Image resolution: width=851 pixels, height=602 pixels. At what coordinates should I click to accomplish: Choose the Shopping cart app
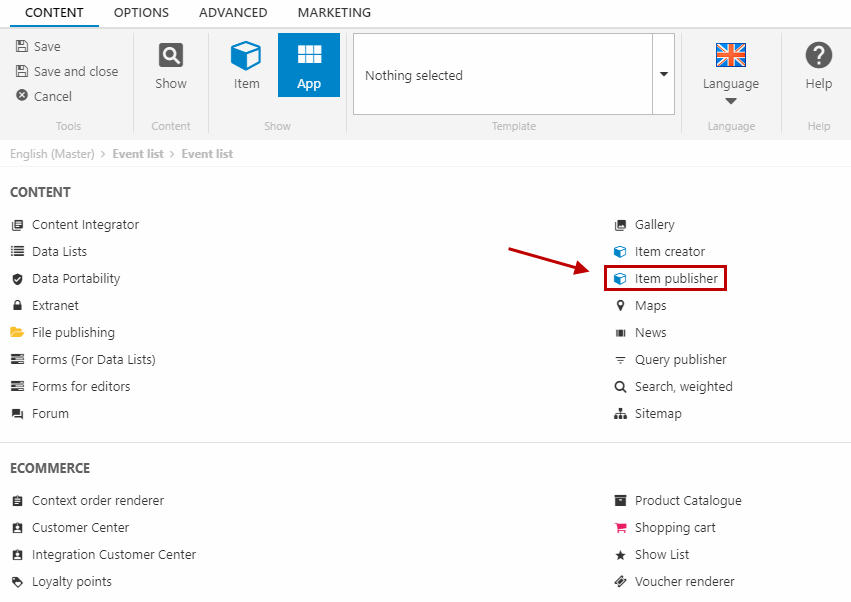point(664,528)
